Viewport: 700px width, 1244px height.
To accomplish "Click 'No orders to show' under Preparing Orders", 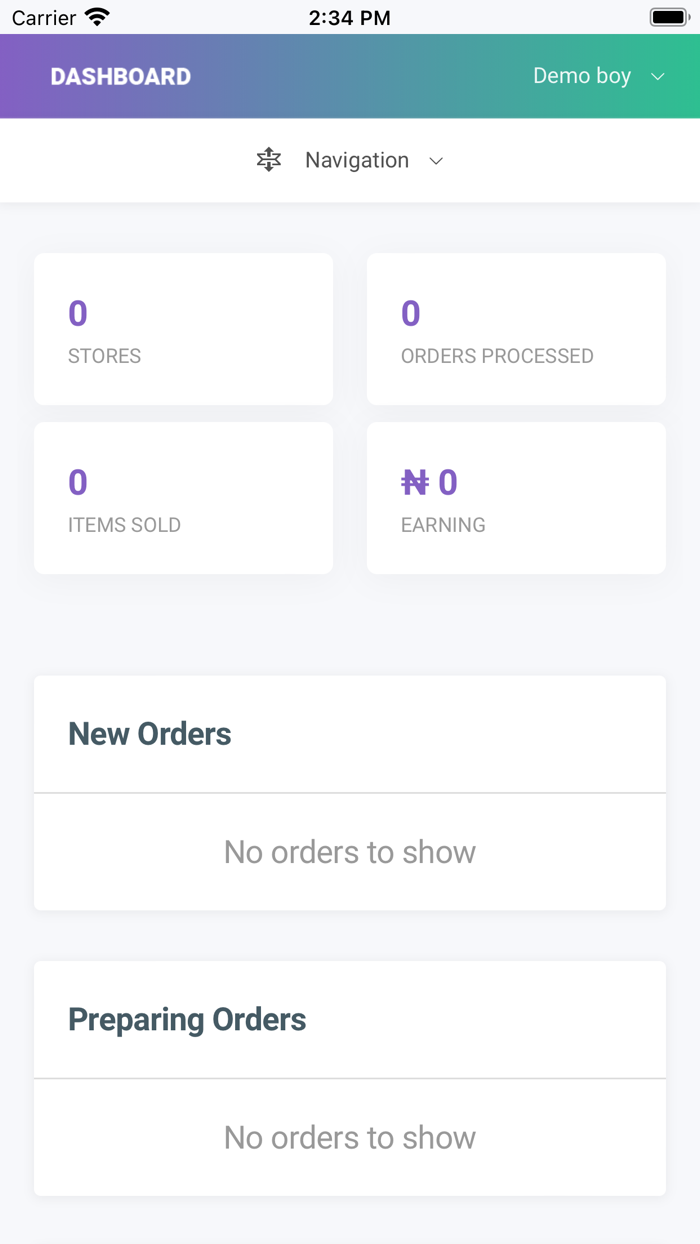I will click(350, 1138).
